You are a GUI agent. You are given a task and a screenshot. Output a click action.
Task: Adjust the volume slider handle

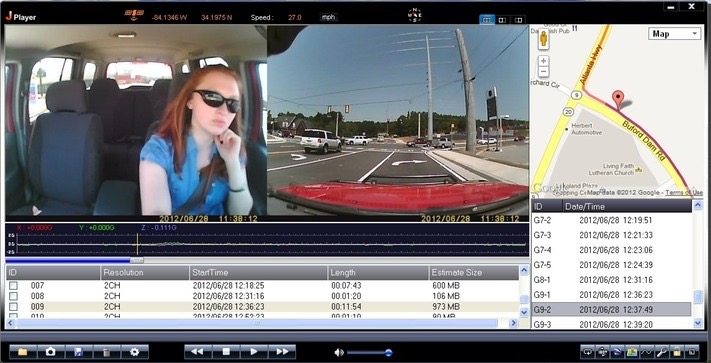[x=388, y=353]
